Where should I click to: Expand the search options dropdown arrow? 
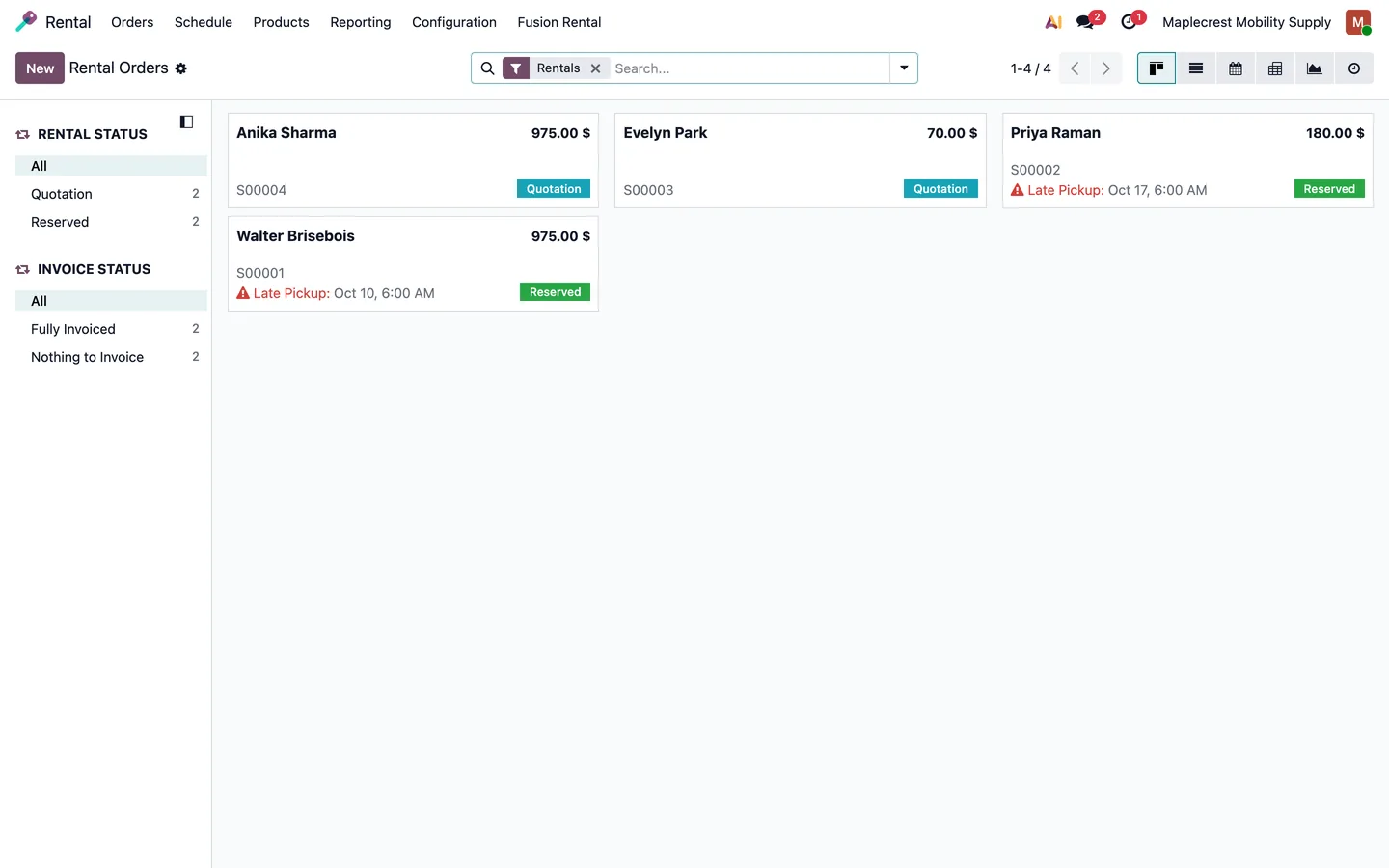[x=904, y=68]
